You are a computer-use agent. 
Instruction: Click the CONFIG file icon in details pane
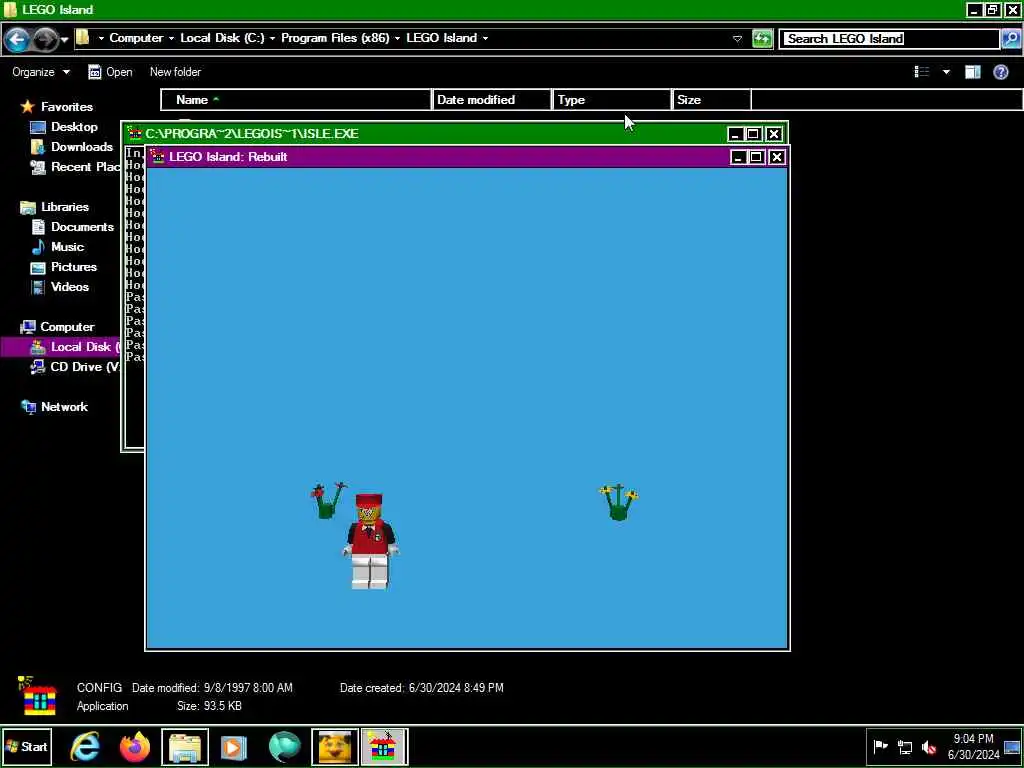click(39, 696)
